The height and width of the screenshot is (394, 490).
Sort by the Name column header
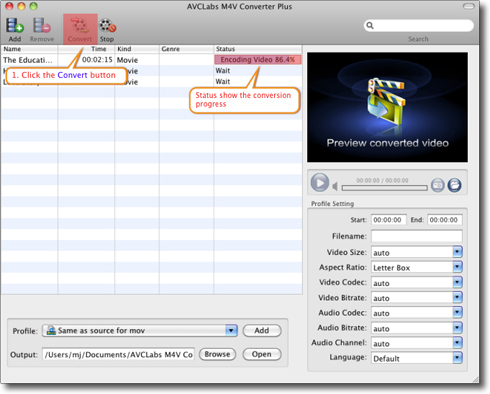click(29, 49)
